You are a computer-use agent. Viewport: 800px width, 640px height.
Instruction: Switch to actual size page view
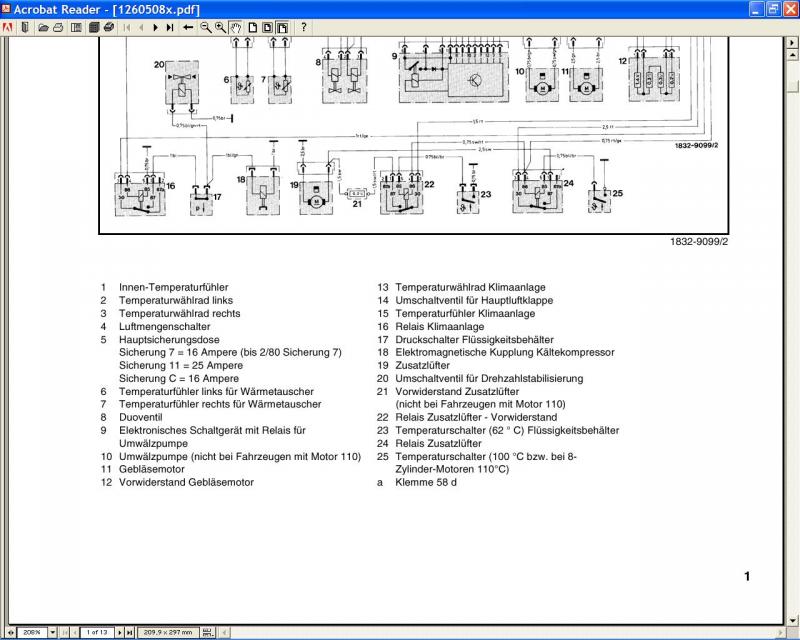click(x=253, y=27)
